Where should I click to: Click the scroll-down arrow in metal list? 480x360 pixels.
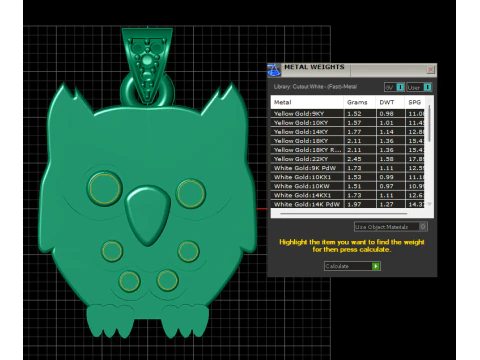point(429,204)
